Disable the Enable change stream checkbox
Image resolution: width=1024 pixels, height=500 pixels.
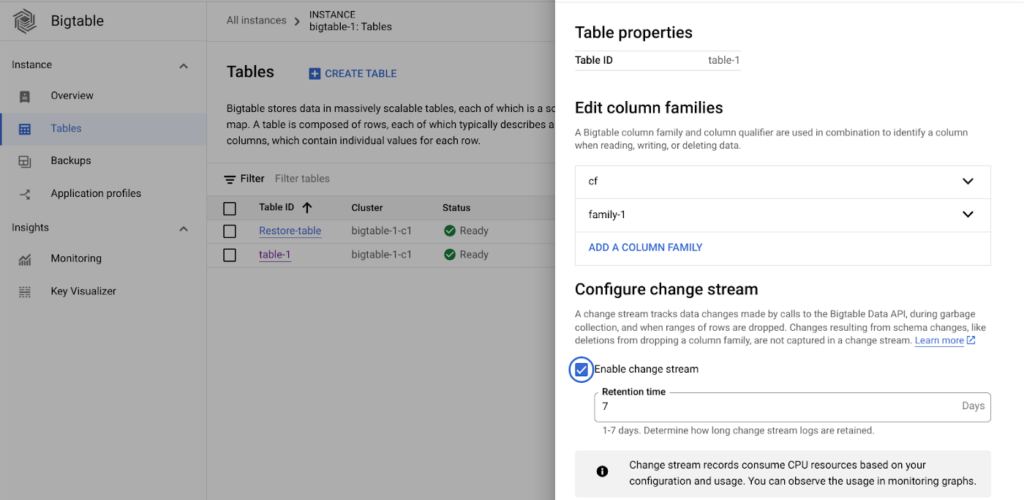581,370
